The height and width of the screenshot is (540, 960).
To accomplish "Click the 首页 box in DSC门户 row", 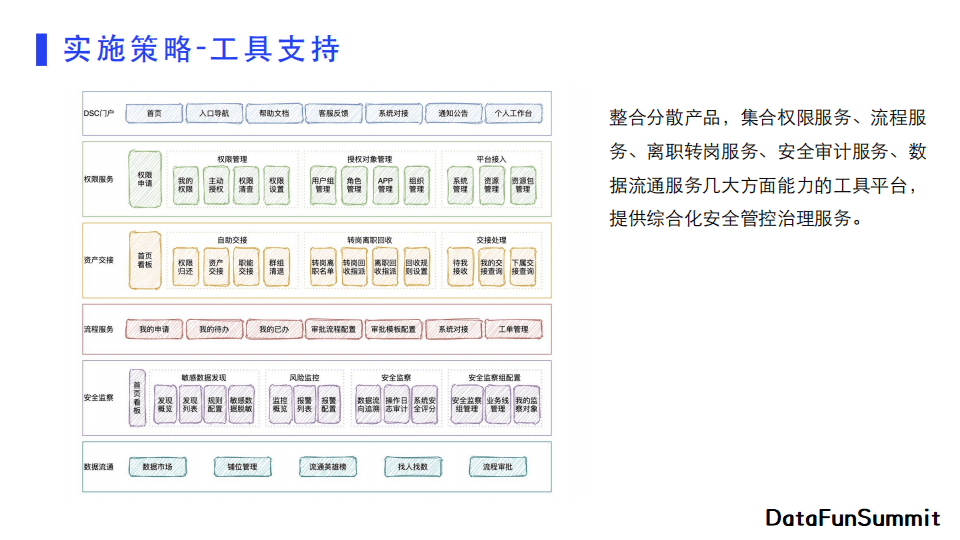I will tap(154, 113).
